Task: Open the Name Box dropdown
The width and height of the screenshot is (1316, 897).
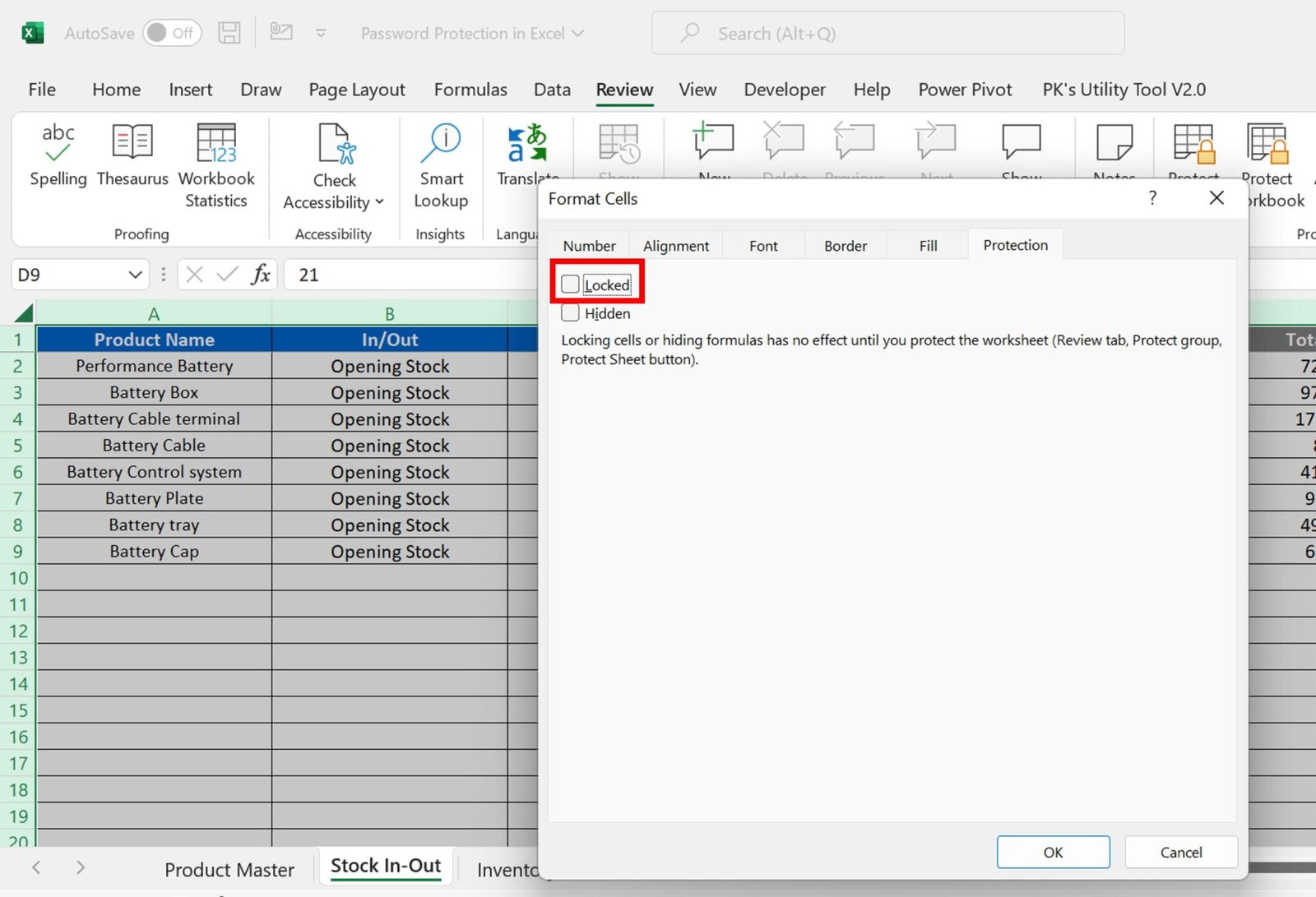Action: pyautogui.click(x=134, y=275)
